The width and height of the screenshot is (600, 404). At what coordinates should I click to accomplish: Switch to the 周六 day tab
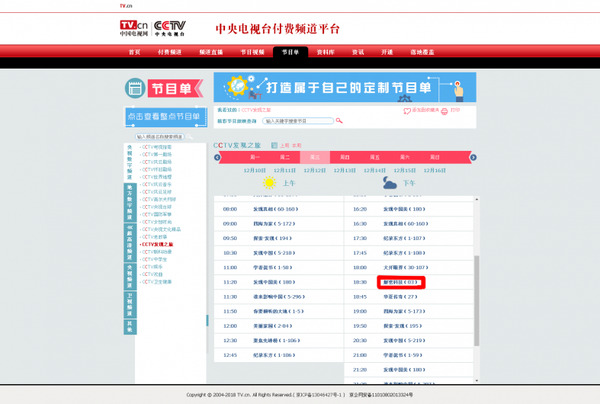pos(405,157)
